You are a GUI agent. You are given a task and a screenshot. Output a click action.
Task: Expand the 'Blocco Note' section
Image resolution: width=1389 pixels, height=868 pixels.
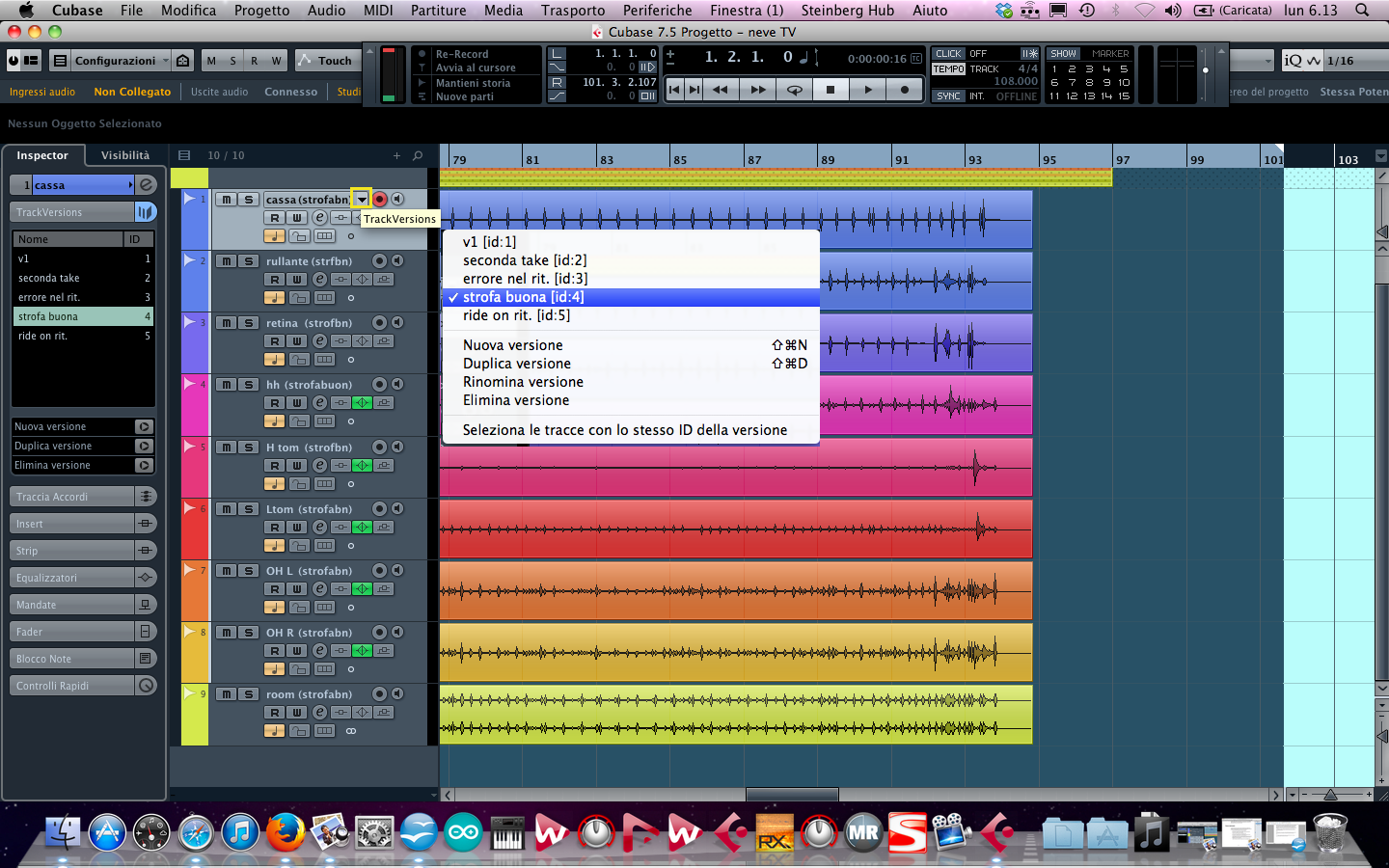(x=83, y=659)
